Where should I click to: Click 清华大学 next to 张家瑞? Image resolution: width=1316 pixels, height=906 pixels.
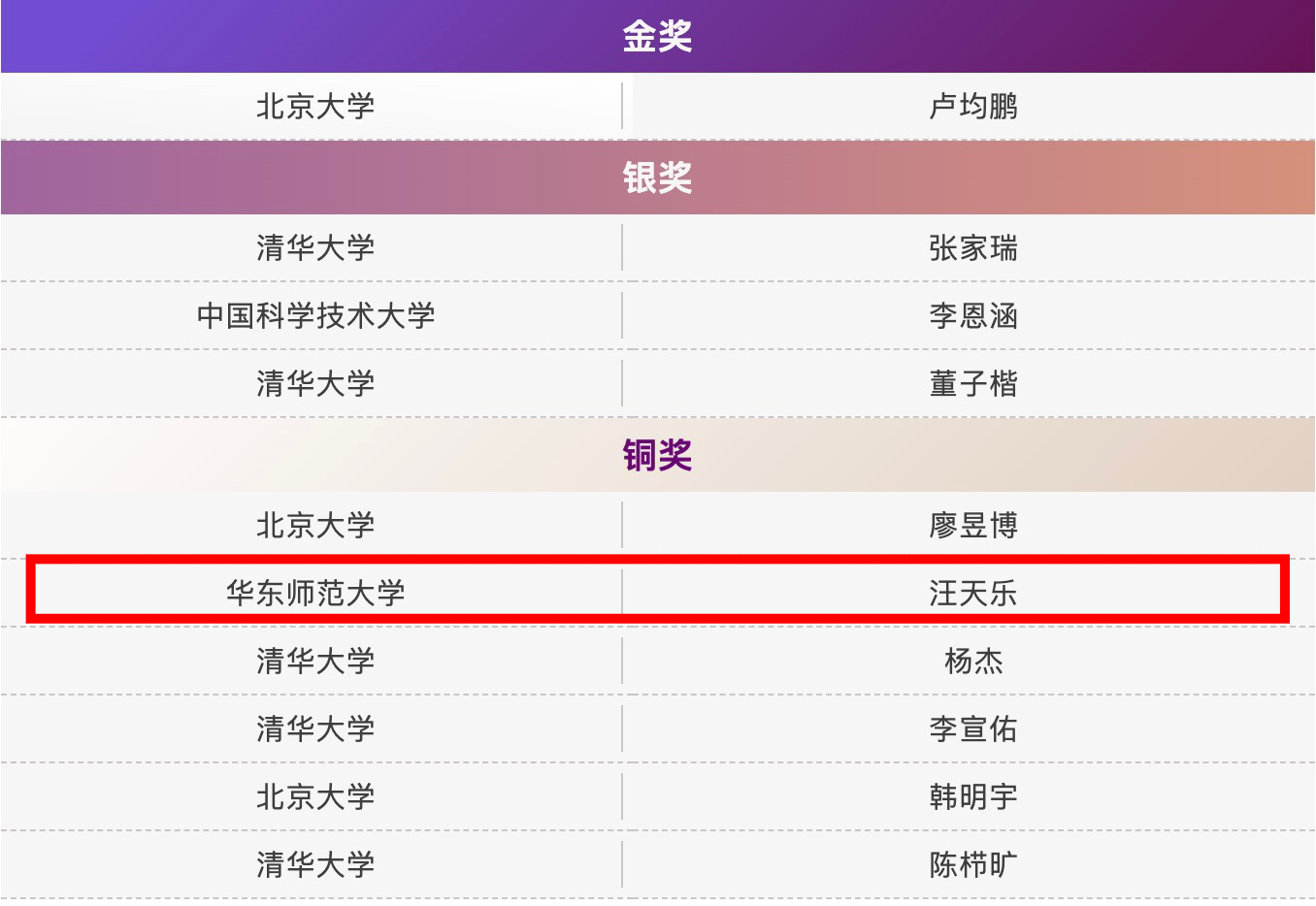click(315, 248)
